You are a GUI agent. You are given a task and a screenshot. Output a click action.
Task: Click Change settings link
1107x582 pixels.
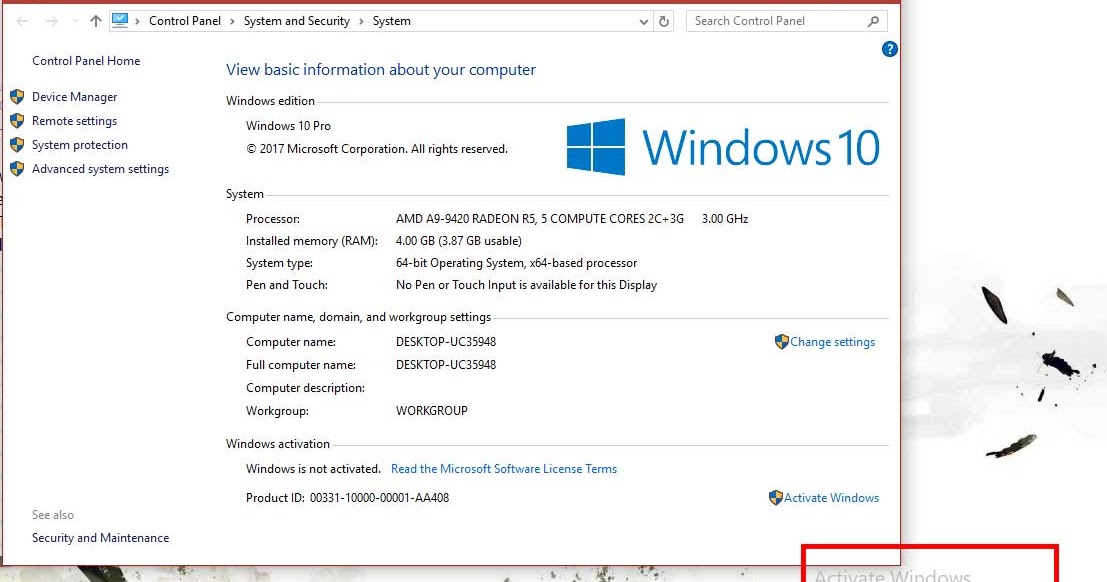pyautogui.click(x=832, y=342)
